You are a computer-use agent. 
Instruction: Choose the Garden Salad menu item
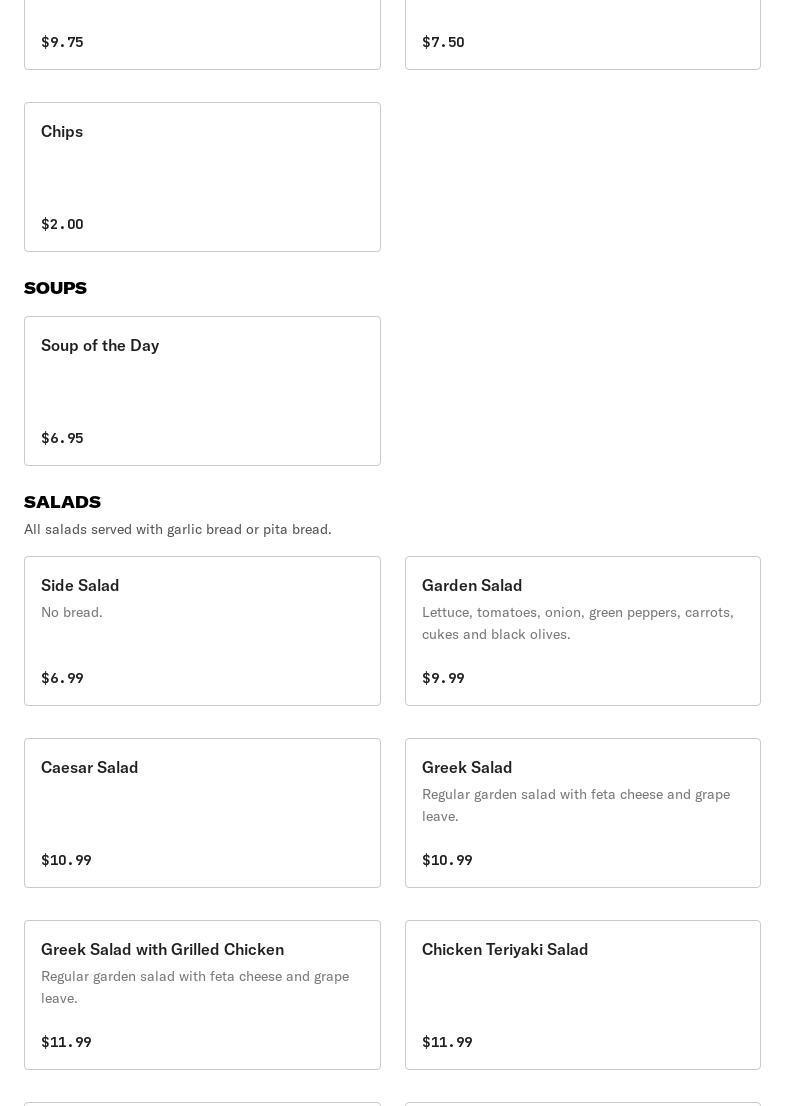582,630
